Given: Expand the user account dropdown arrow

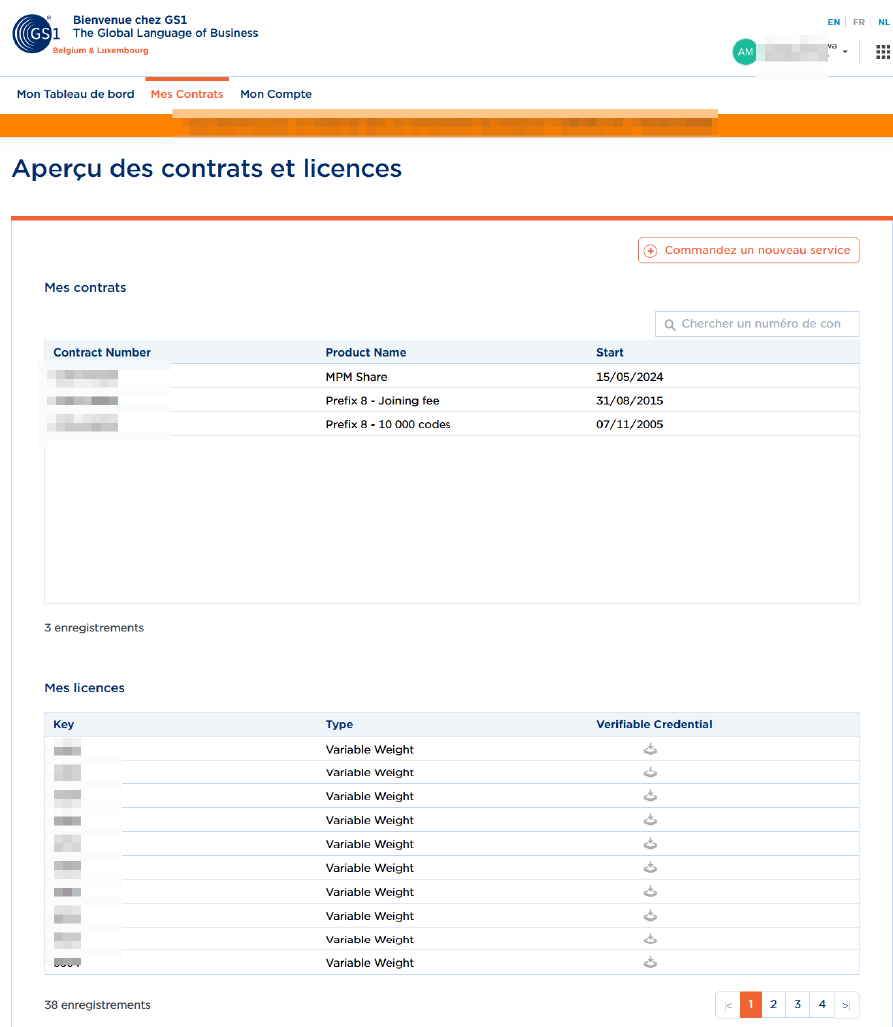Looking at the screenshot, I should point(845,52).
